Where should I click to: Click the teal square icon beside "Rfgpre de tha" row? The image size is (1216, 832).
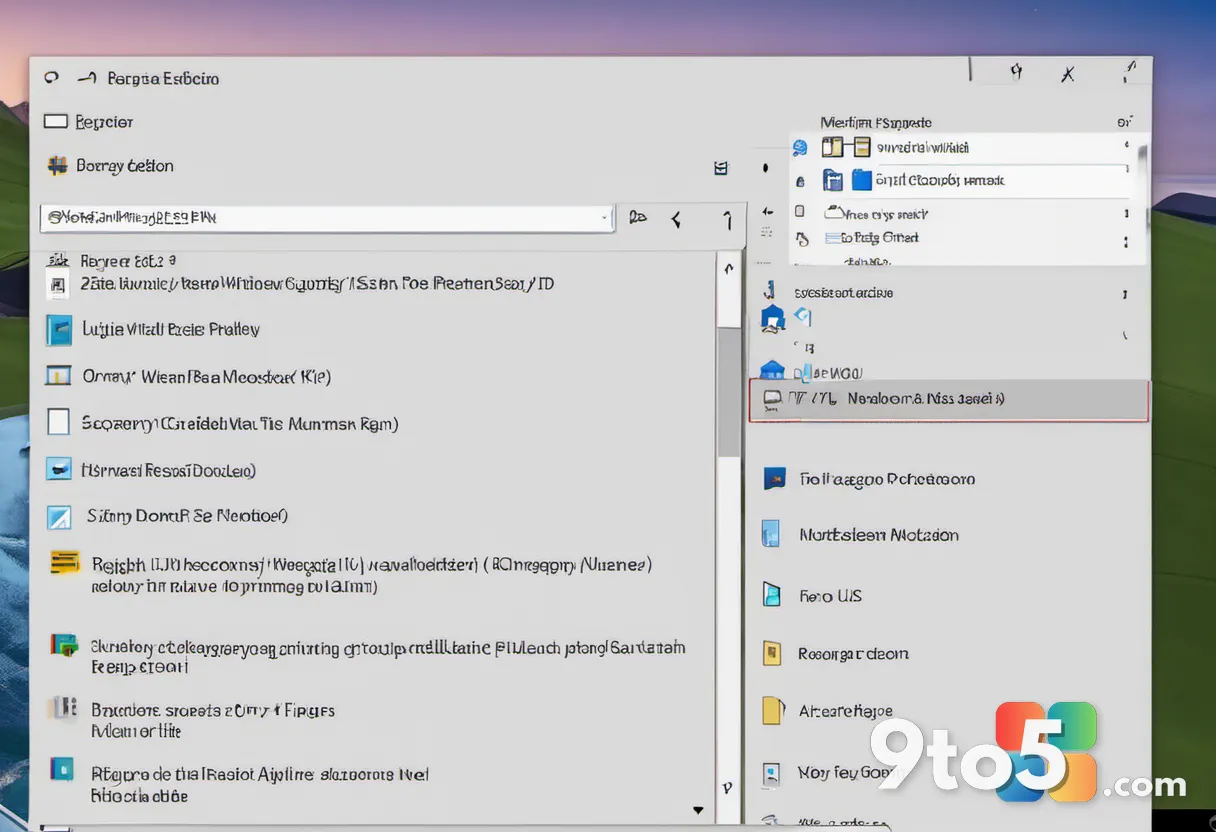(62, 769)
